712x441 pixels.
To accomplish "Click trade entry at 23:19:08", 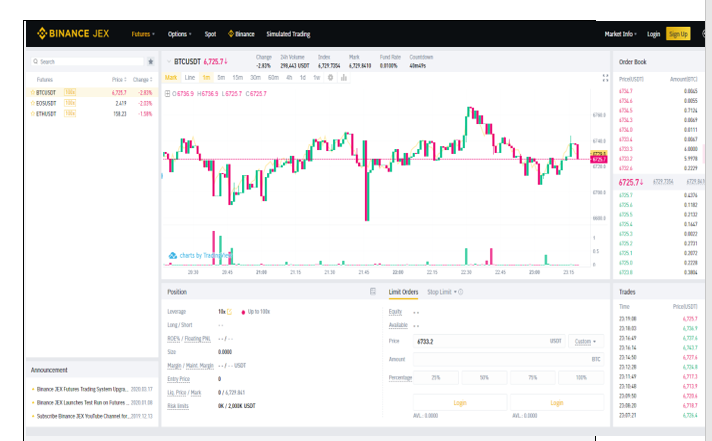I will [658, 319].
